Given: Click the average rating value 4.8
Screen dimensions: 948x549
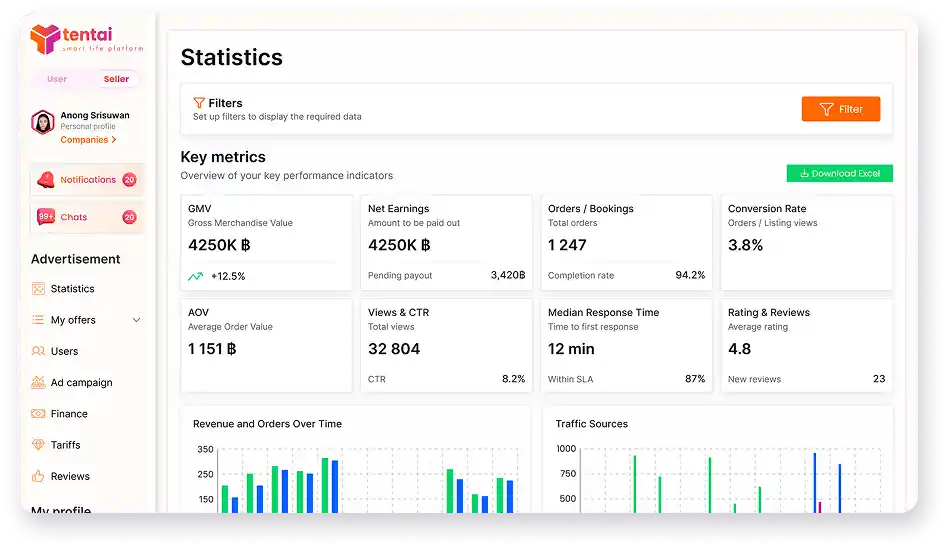Looking at the screenshot, I should 739,349.
